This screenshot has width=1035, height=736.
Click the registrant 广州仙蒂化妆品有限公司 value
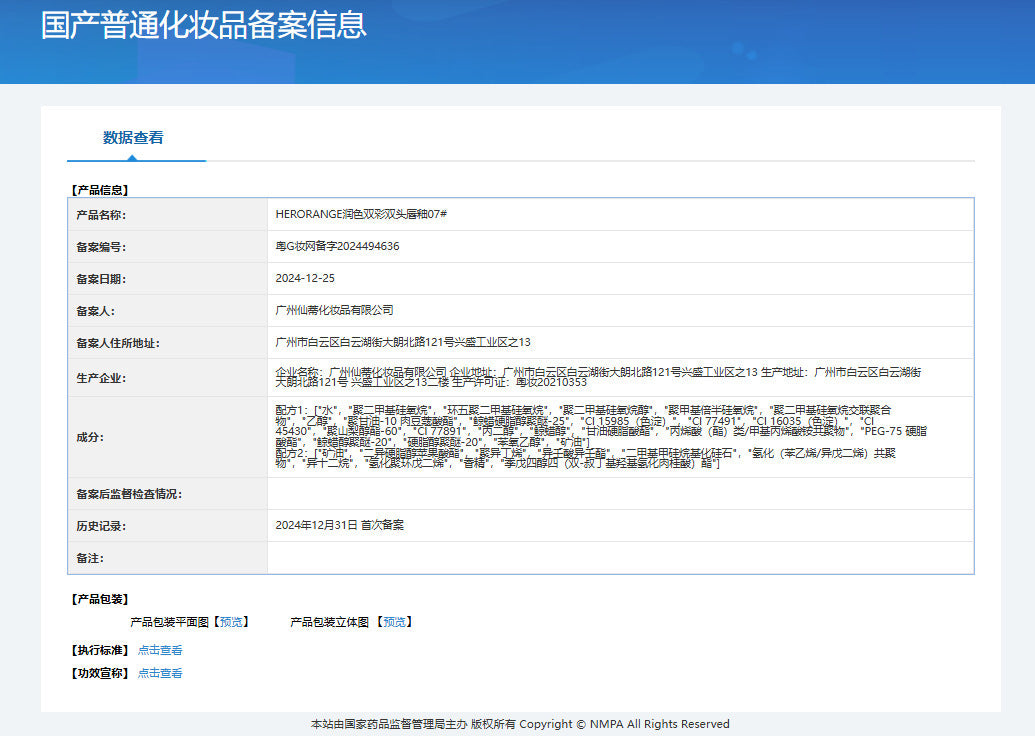tap(334, 310)
